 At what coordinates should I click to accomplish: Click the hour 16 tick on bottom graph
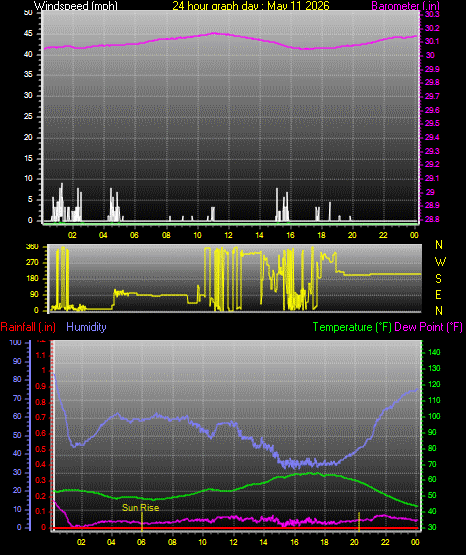pyautogui.click(x=294, y=542)
